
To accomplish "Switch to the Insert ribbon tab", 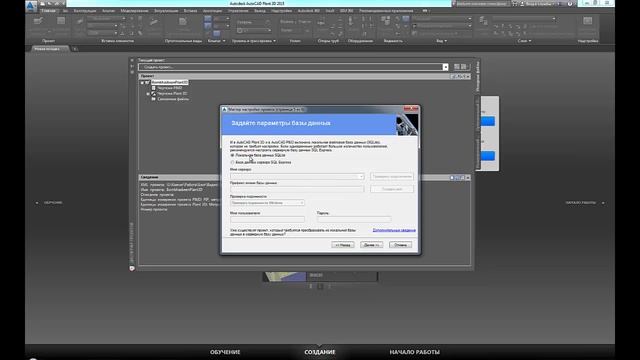I will pos(190,11).
